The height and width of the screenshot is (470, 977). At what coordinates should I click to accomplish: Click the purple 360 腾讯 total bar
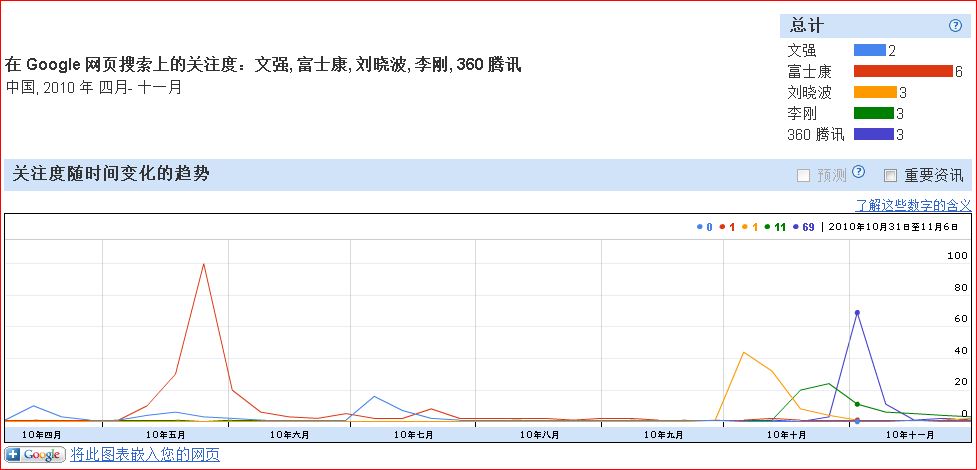[x=874, y=134]
